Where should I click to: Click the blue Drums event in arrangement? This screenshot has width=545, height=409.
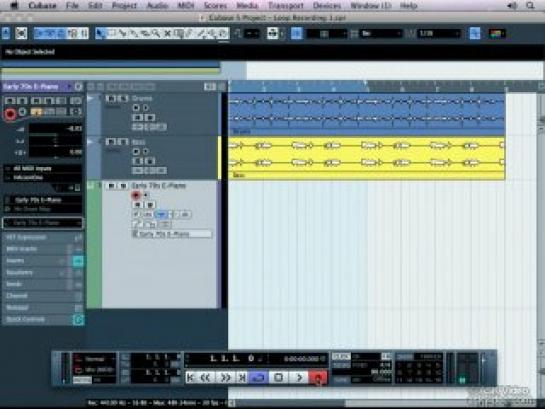point(366,114)
